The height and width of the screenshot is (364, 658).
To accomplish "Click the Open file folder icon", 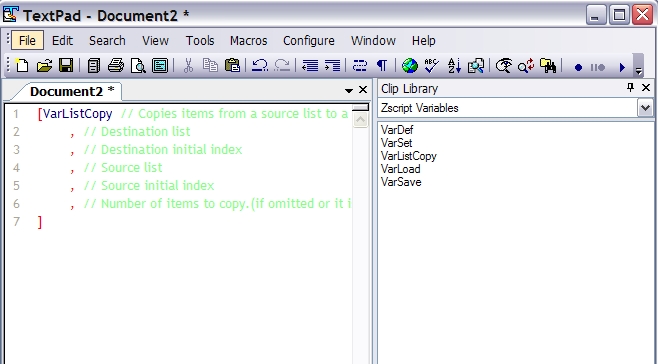I will tap(44, 66).
